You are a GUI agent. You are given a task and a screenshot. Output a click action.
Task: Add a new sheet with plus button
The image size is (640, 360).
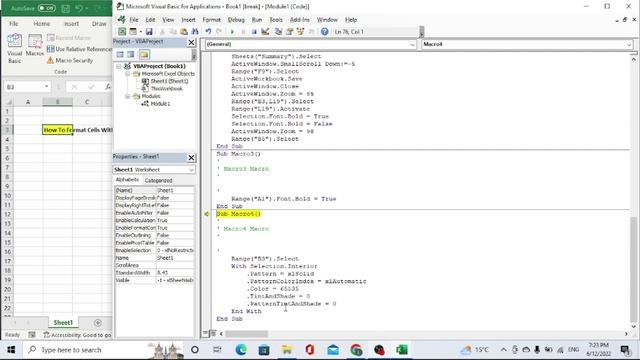click(x=98, y=323)
